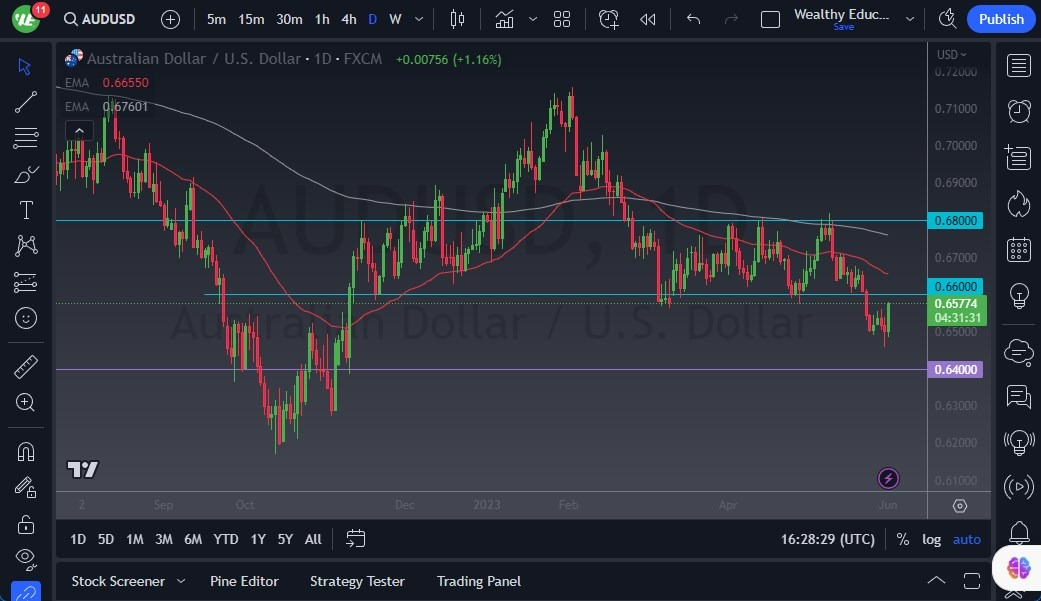
Task: Open the Watchlist panel
Action: pos(1018,65)
